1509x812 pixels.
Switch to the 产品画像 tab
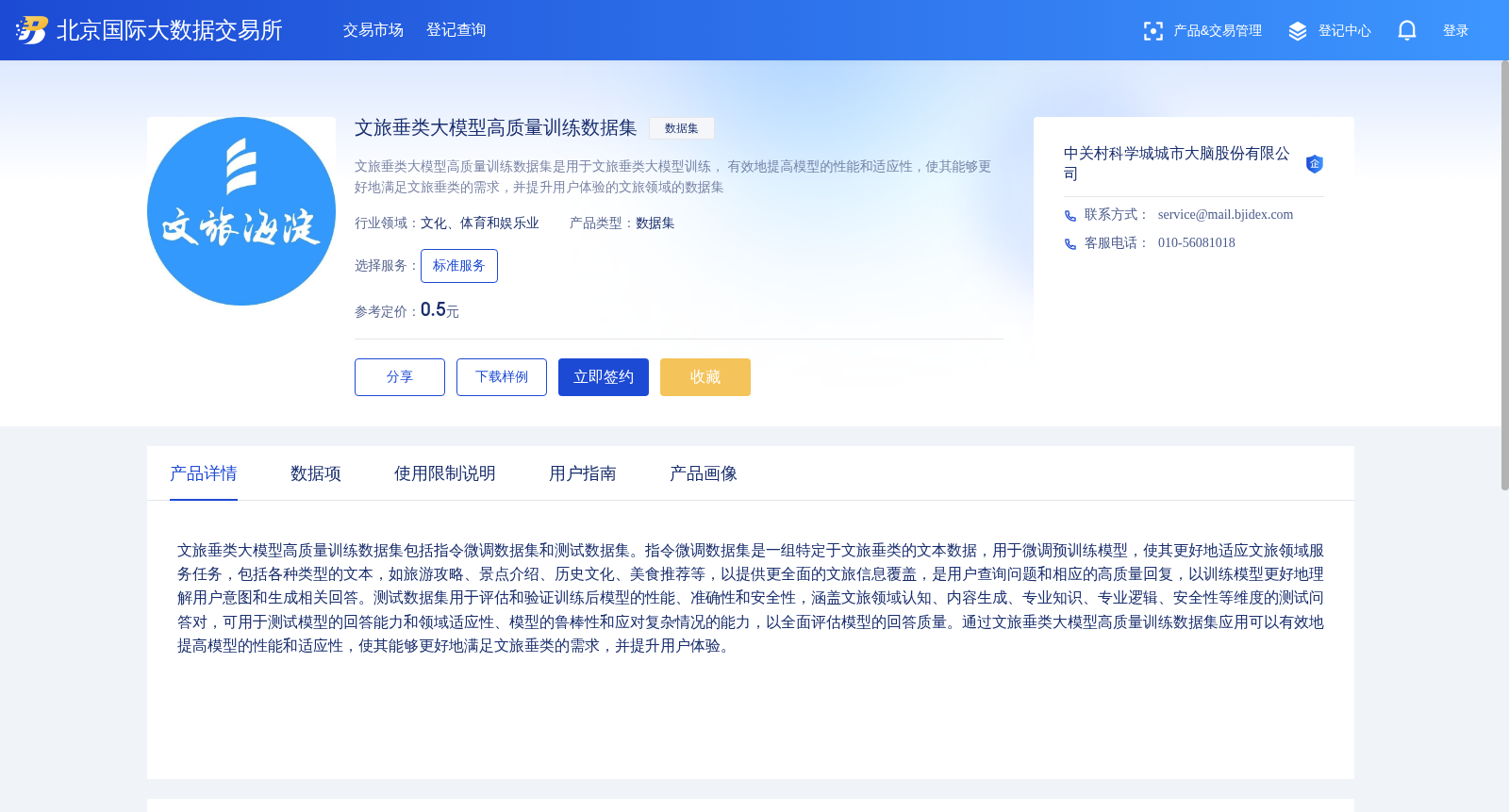pyautogui.click(x=704, y=473)
